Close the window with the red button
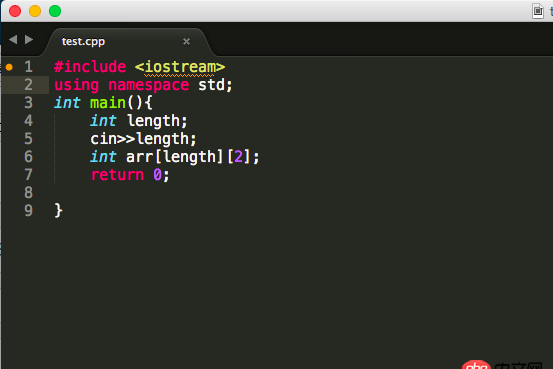553x369 pixels. point(15,11)
